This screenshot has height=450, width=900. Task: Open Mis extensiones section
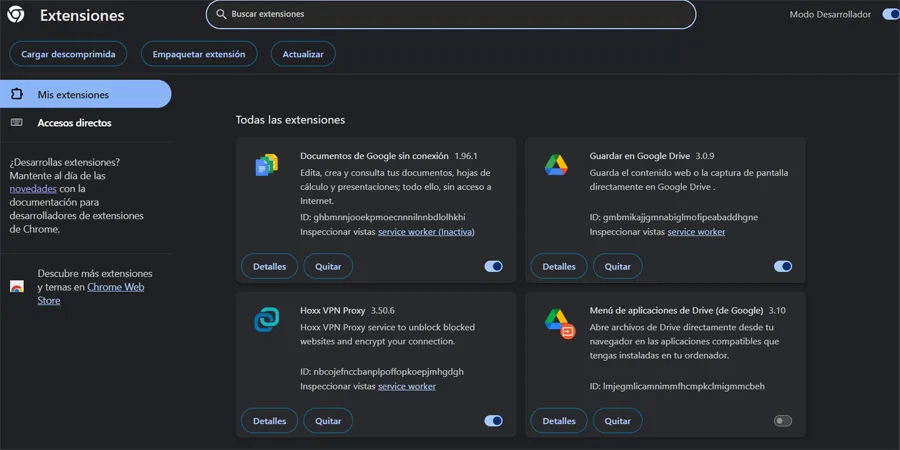[86, 94]
